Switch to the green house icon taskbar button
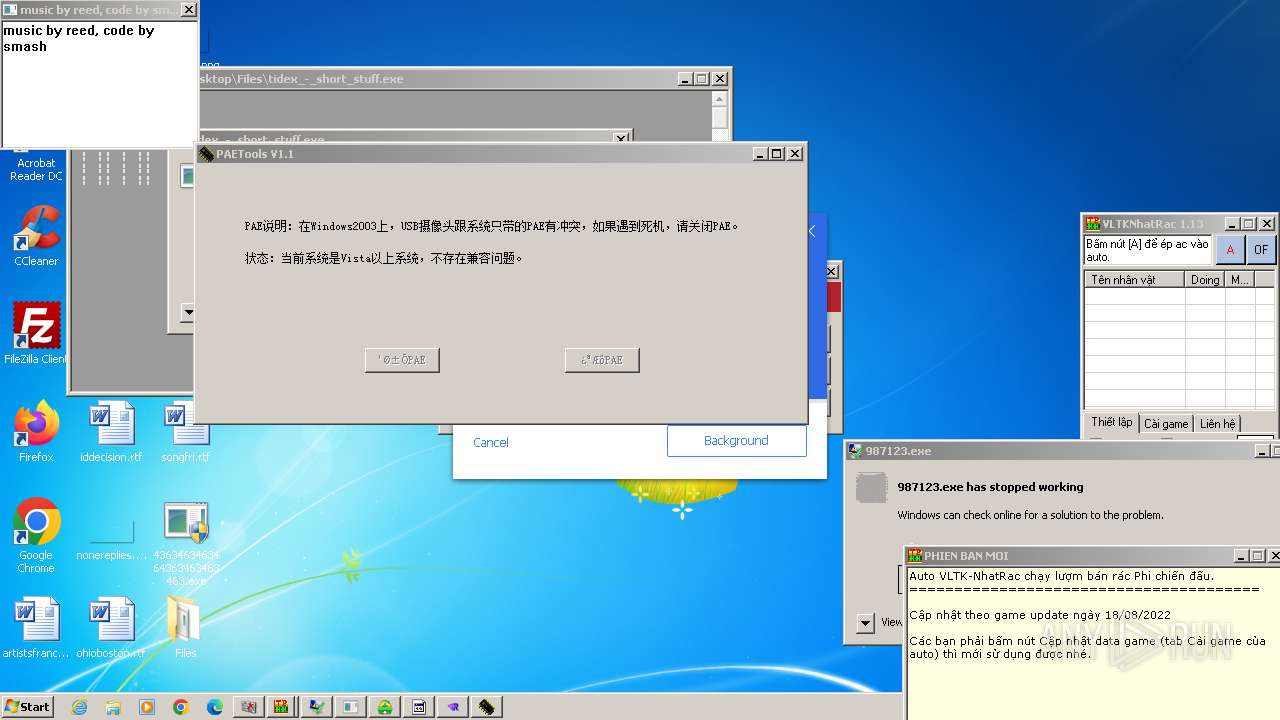Viewport: 1280px width, 720px height. [384, 707]
